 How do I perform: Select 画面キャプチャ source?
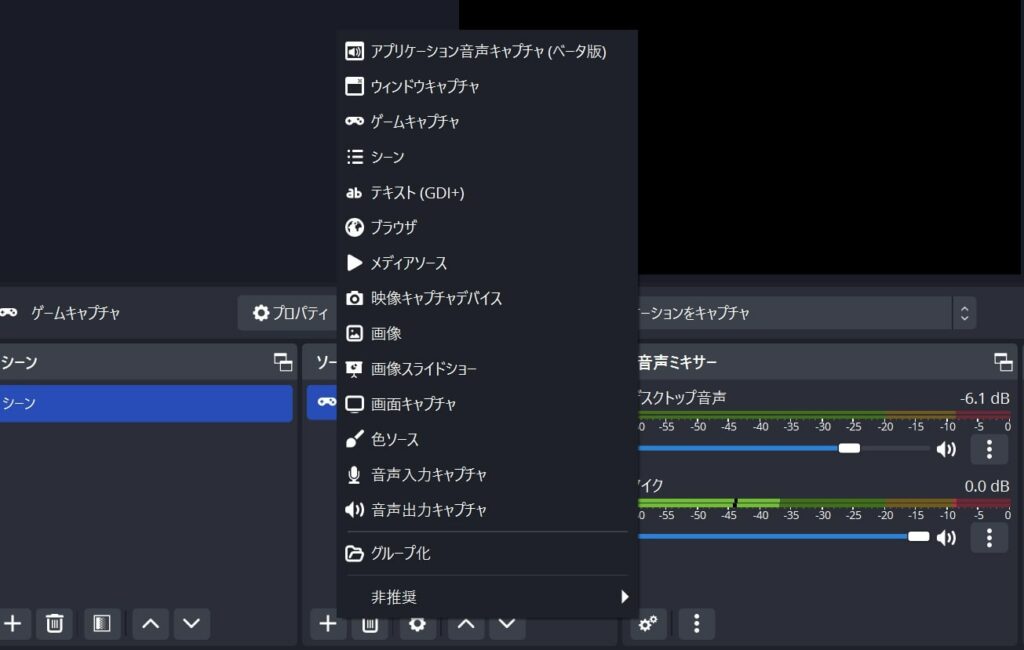tap(487, 404)
